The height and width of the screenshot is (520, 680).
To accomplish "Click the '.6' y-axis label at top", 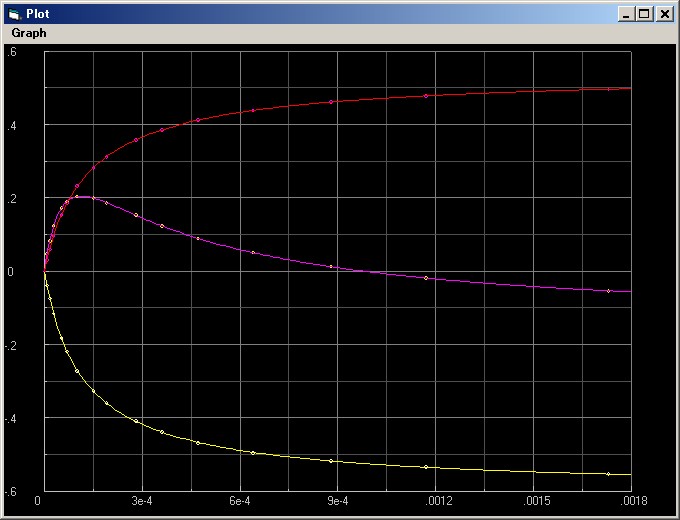I will click(12, 52).
